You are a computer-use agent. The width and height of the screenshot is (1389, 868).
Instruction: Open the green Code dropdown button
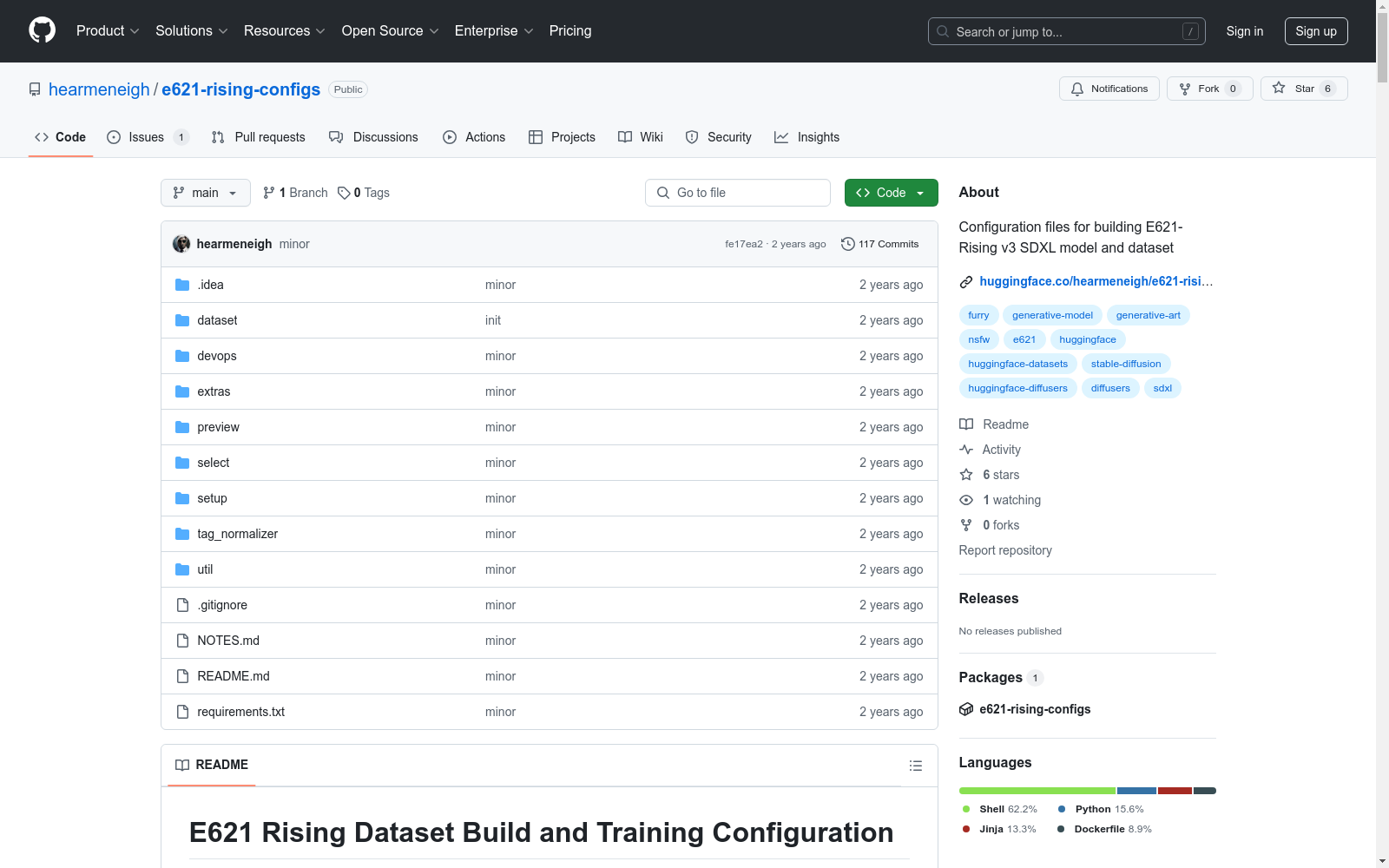[x=891, y=193]
